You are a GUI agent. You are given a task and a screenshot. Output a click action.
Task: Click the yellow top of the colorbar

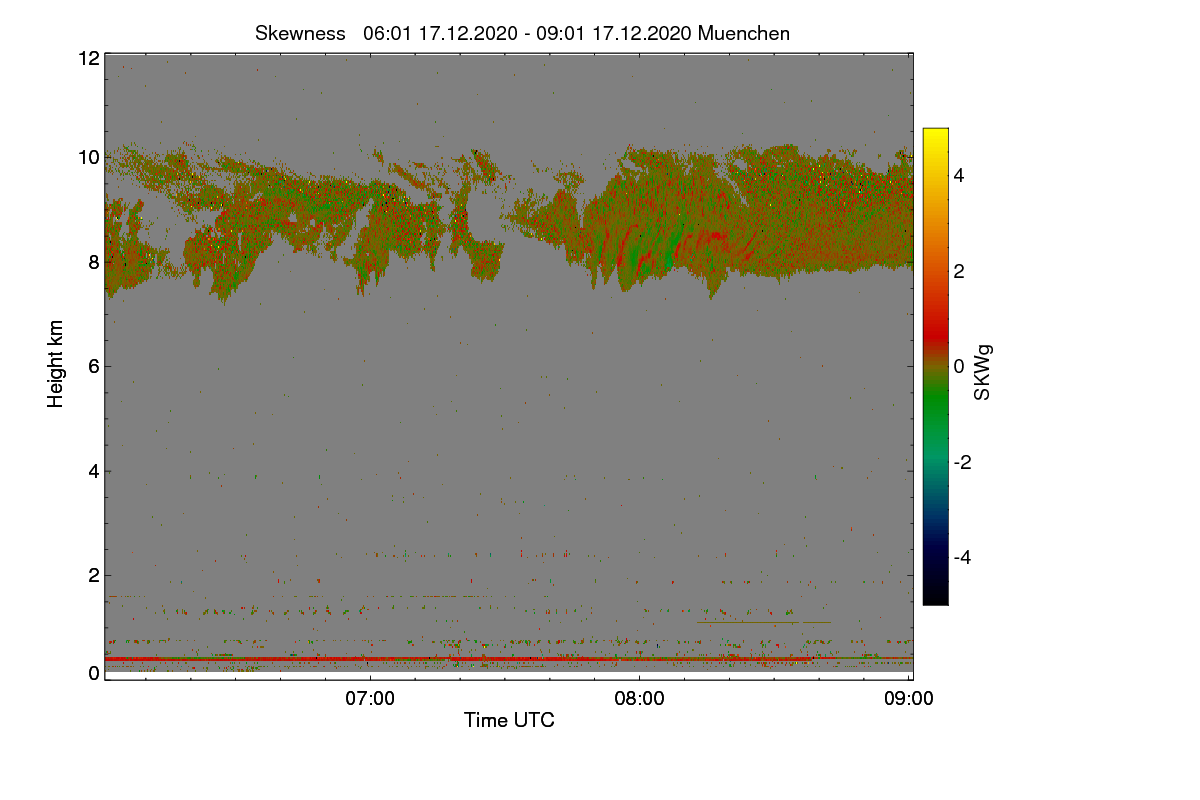point(935,136)
